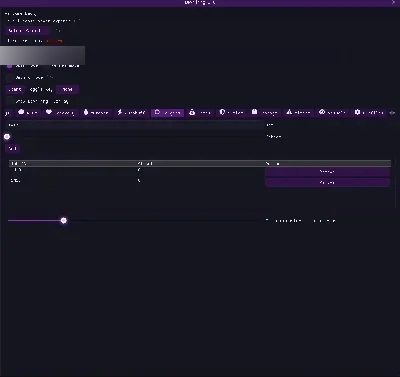Select the second, unselected radio option

coord(47,66)
